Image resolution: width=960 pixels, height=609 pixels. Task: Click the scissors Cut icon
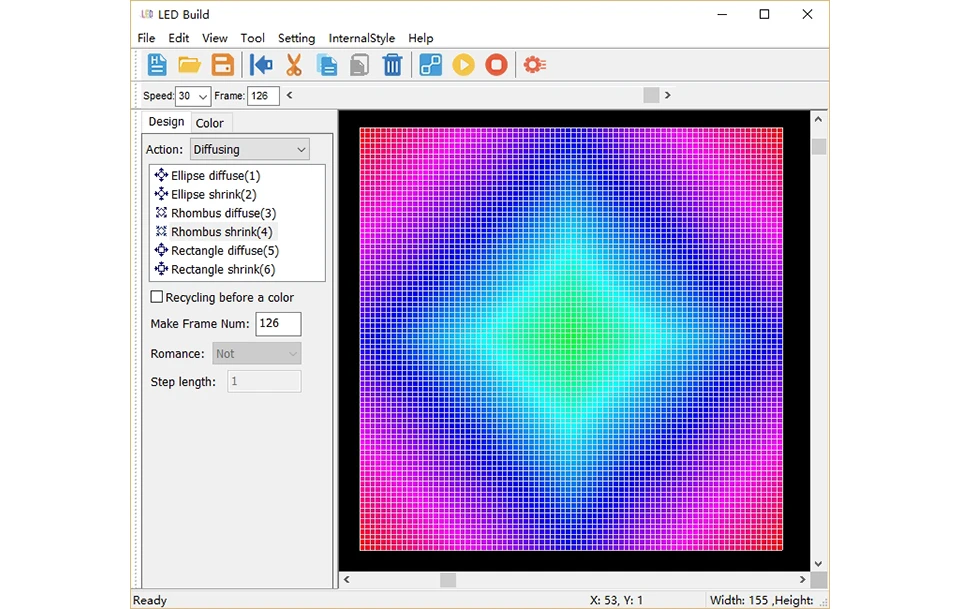[x=294, y=65]
